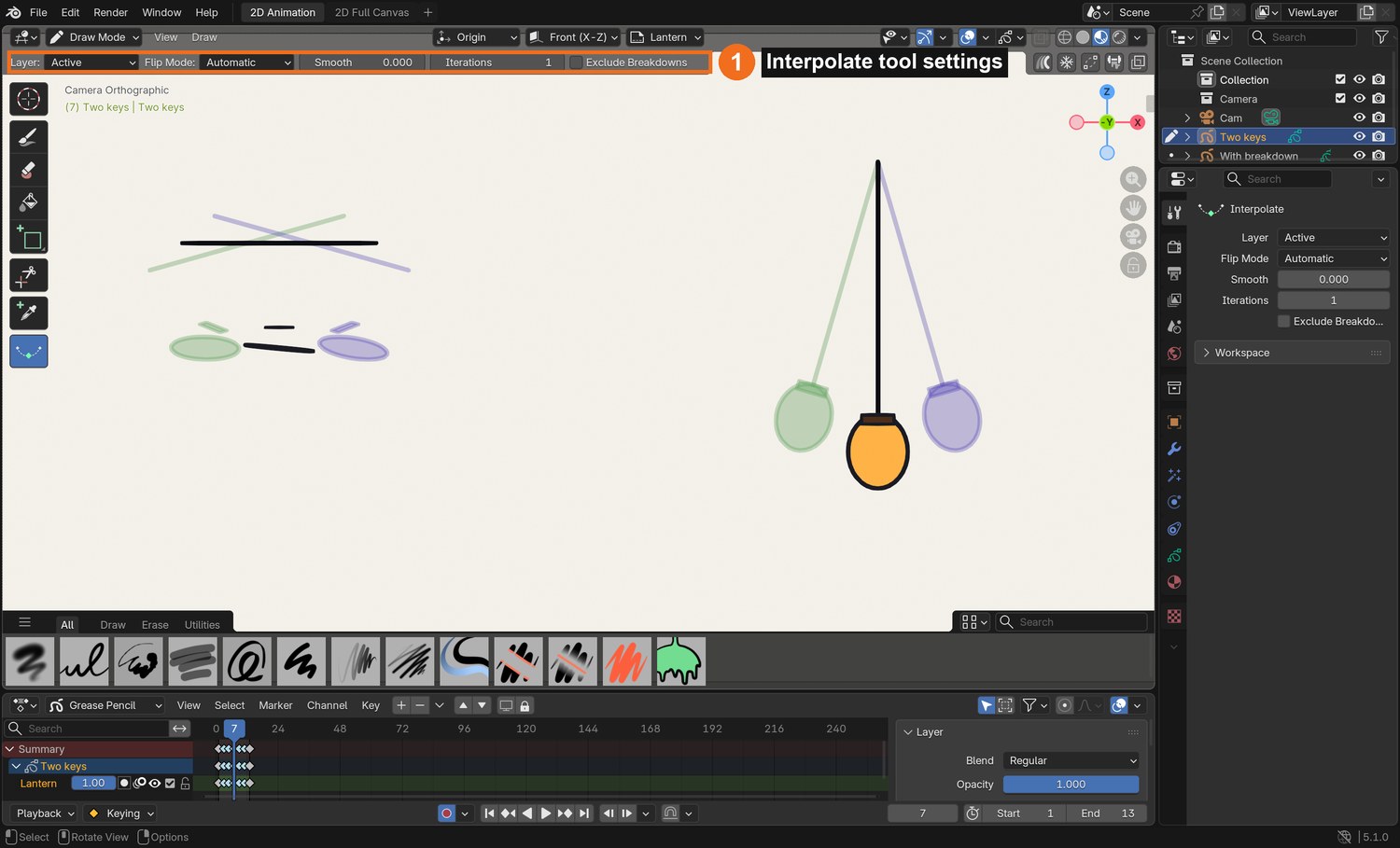Open the Modifiers wrench tab
This screenshot has height=848, width=1400.
pyautogui.click(x=1174, y=449)
